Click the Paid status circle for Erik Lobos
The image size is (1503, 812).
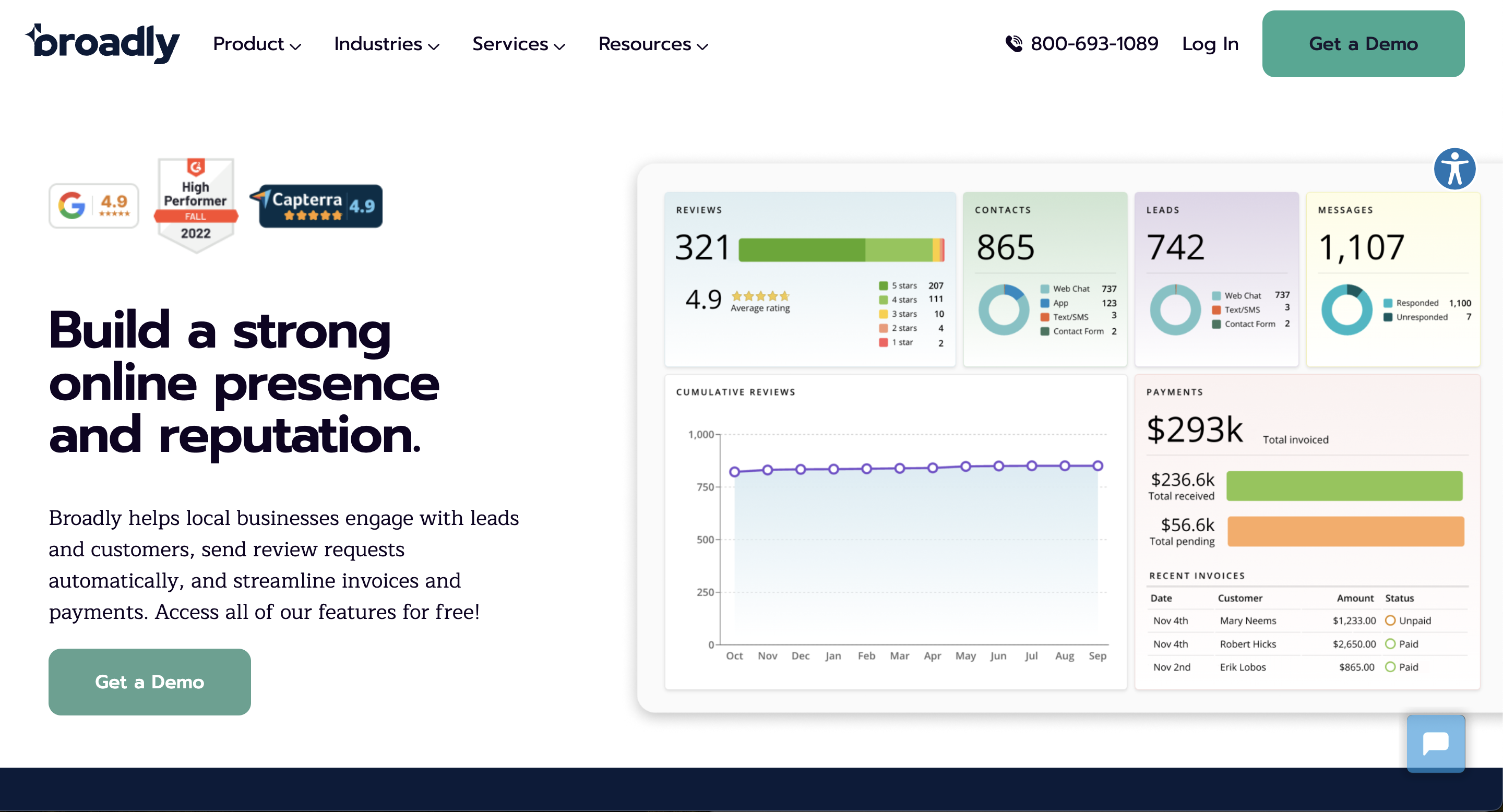1390,667
